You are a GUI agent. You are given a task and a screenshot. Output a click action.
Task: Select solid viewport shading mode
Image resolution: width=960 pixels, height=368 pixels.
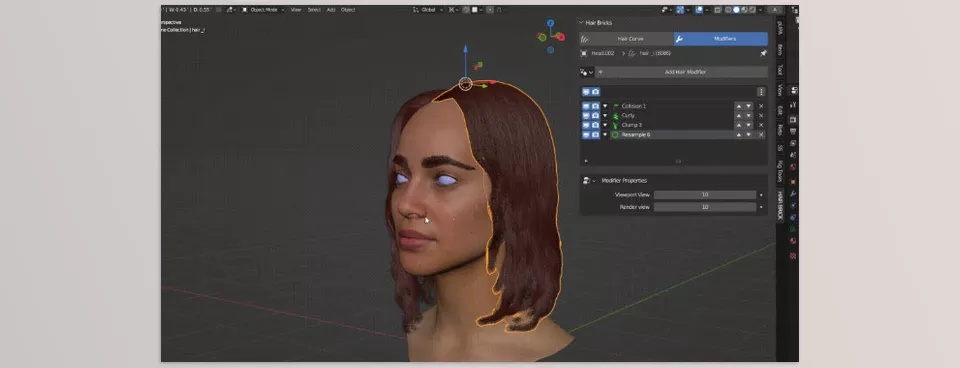[x=737, y=10]
